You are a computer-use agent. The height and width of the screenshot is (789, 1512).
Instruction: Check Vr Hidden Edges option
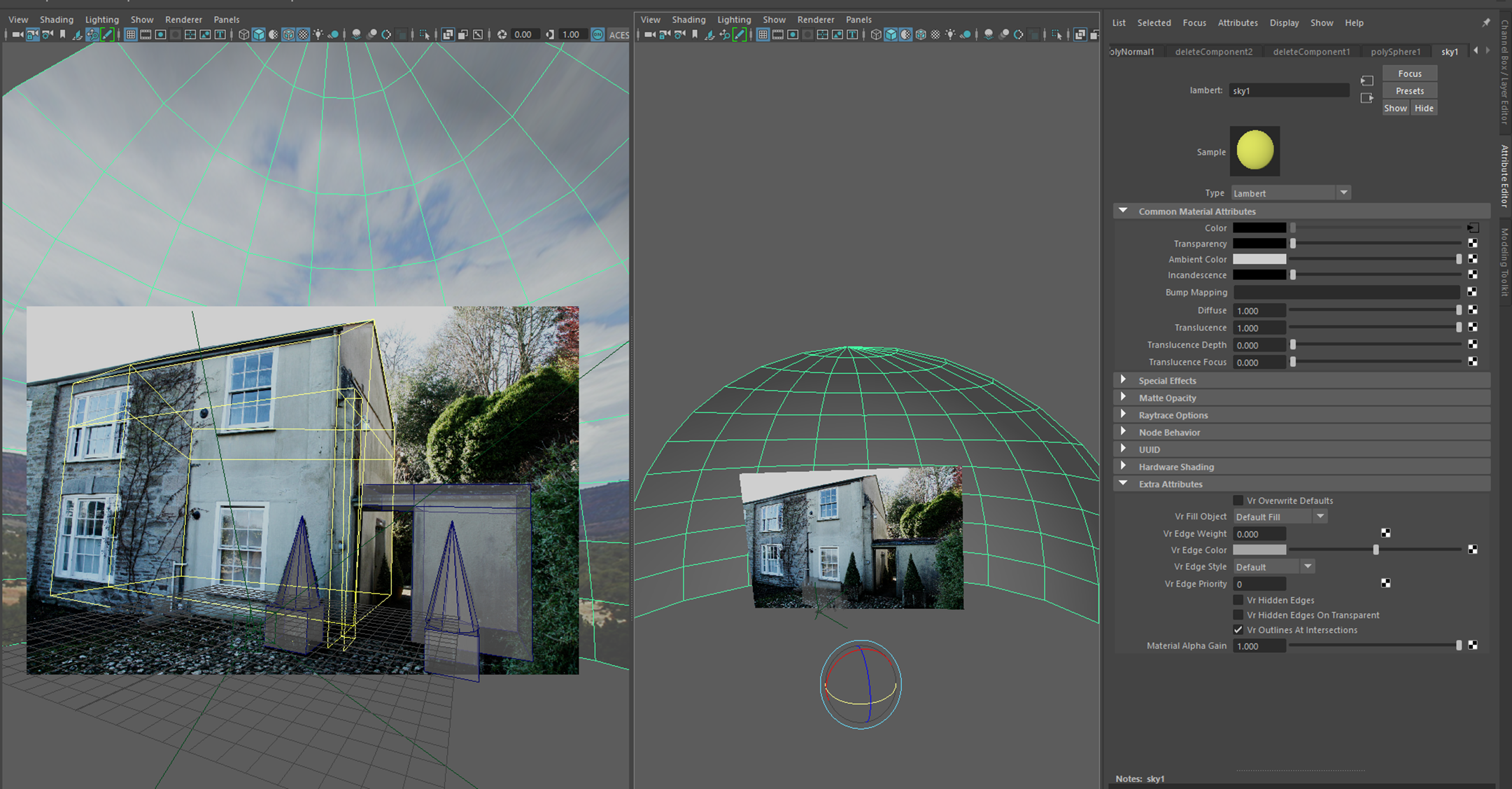[1238, 600]
